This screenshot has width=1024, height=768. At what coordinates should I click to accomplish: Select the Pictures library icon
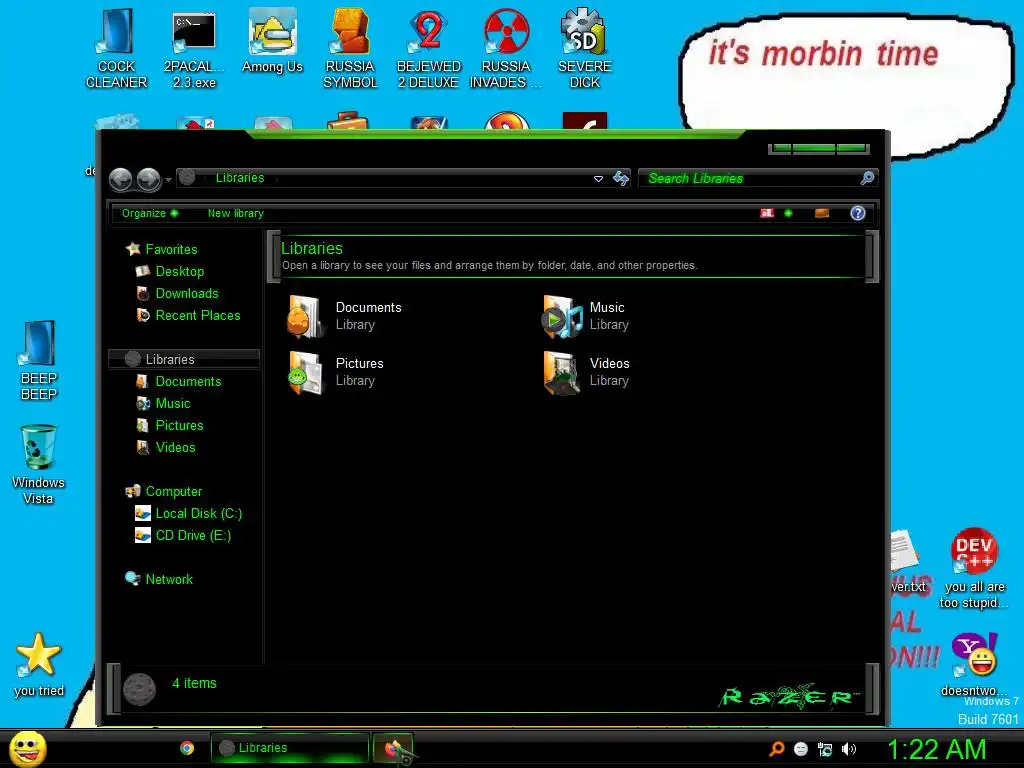(x=305, y=372)
